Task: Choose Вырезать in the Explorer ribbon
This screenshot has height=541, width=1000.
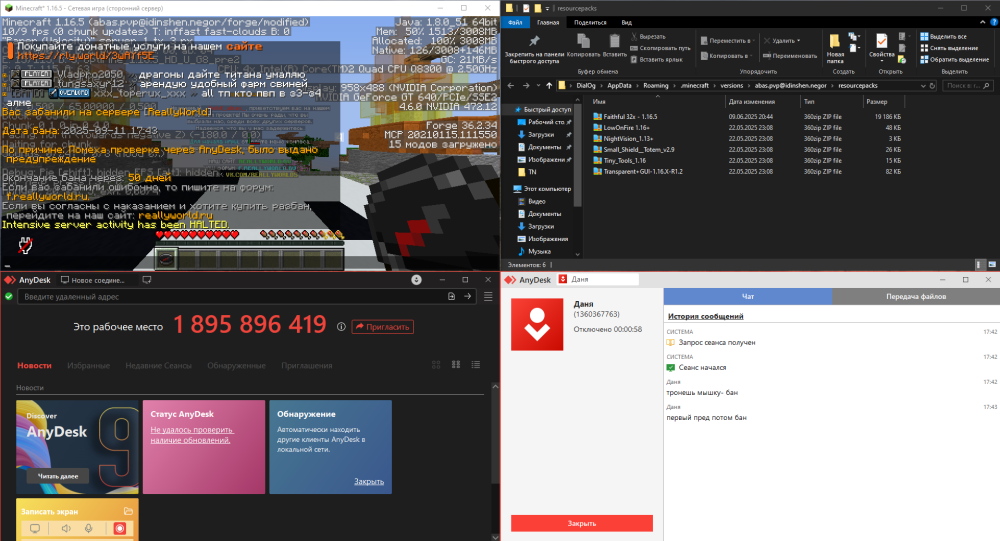Action: [648, 36]
